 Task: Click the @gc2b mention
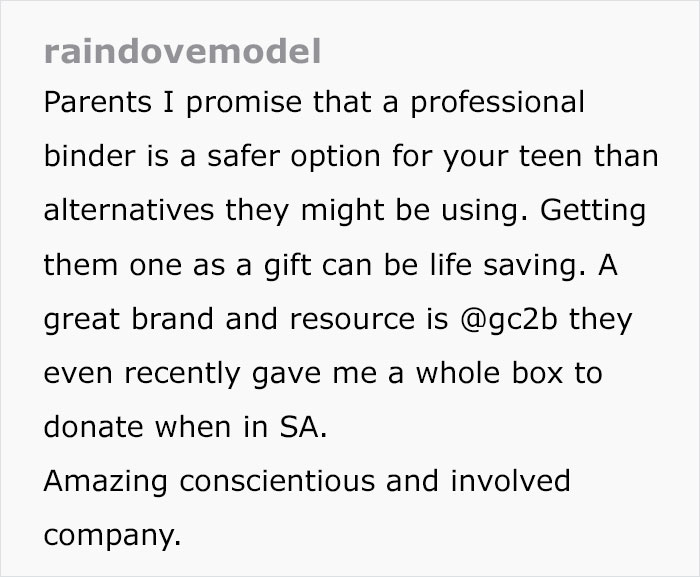tap(510, 320)
